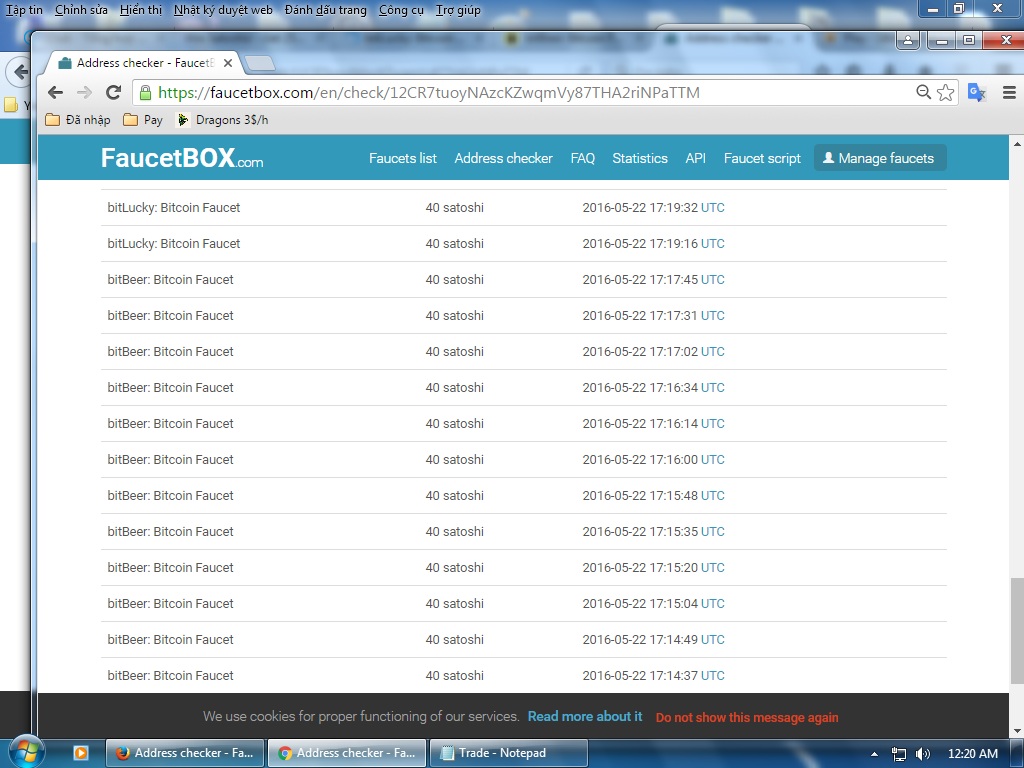Screen dimensions: 1024x768
Task: Click the FaucetBOX.com logo
Action: pos(182,158)
